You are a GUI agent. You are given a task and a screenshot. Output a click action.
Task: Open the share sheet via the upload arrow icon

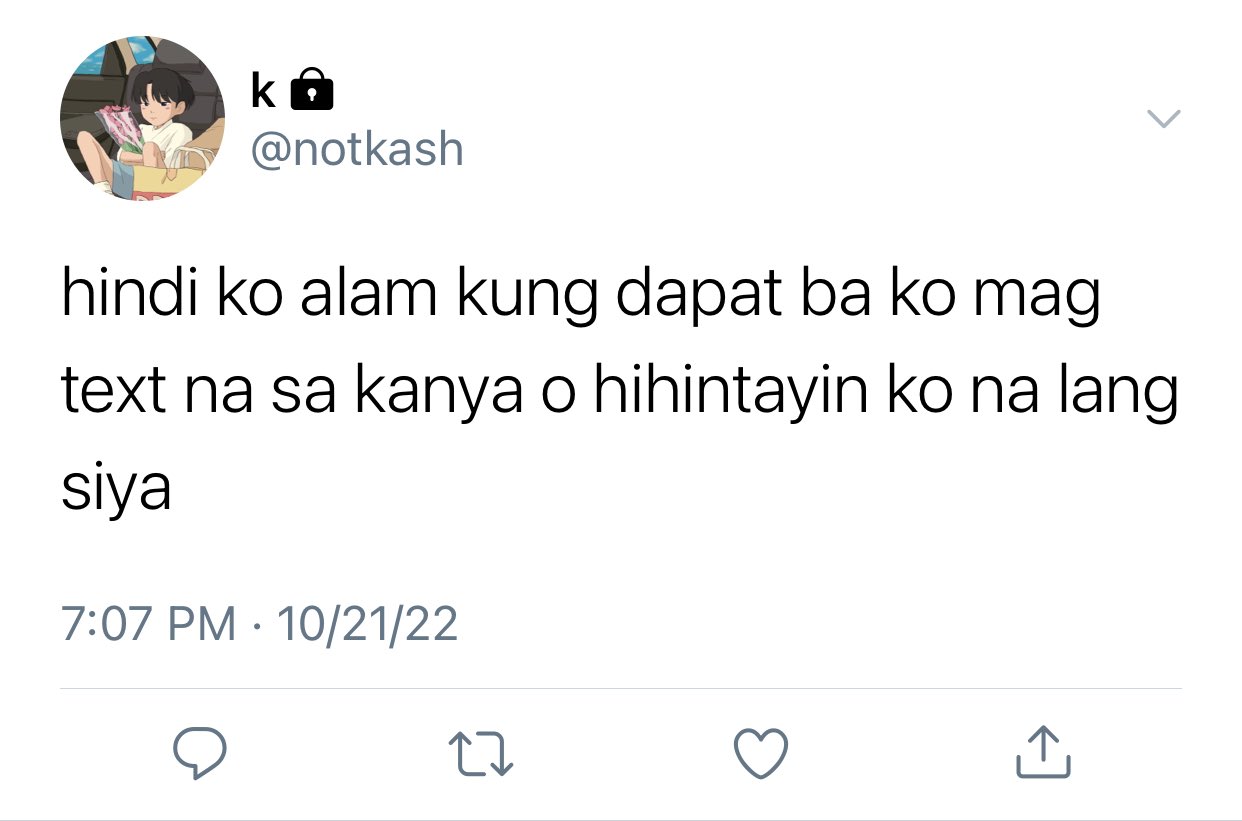tap(1044, 753)
